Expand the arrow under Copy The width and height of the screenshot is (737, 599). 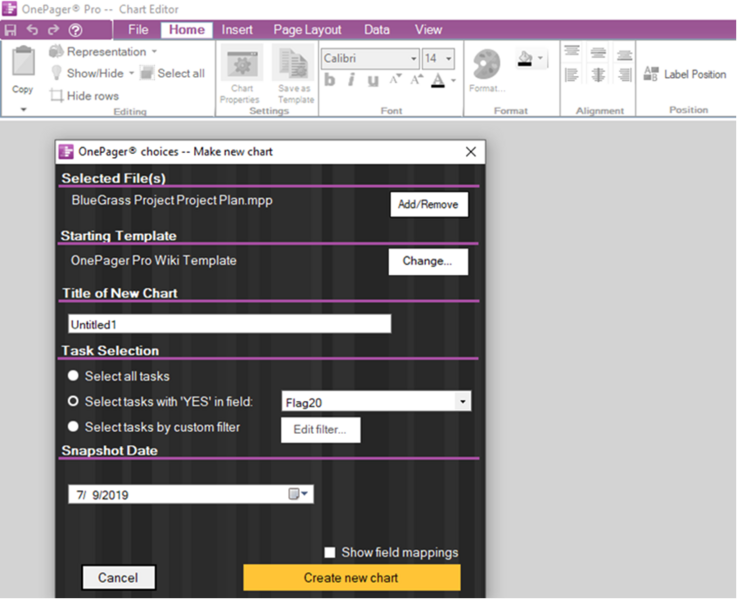(23, 110)
